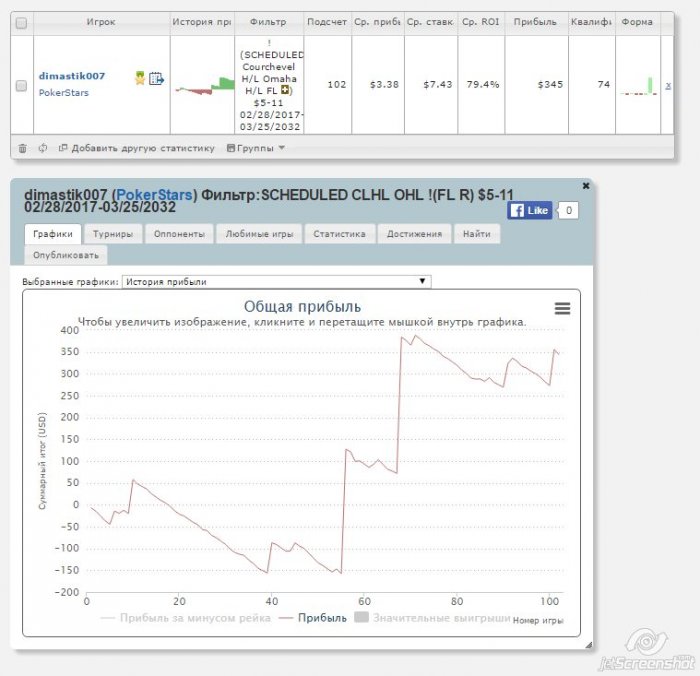Viewport: 700px width, 676px height.
Task: Open the Группы dropdown
Action: point(255,148)
